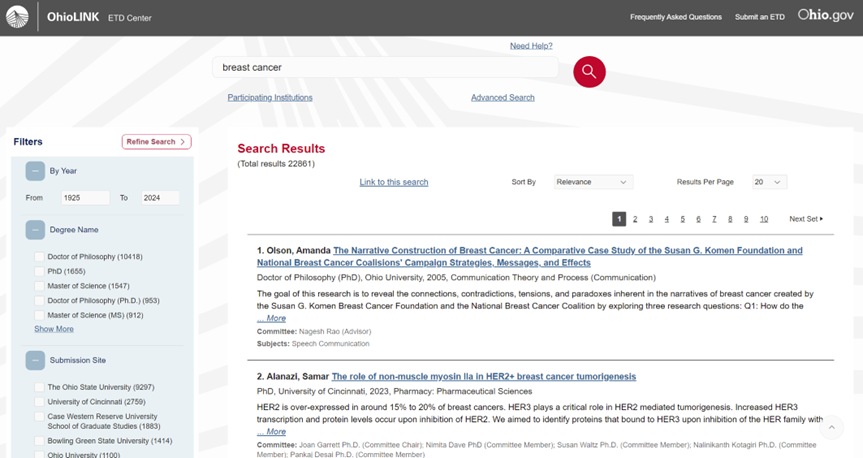Check The Ohio State University (9297) filter

[39, 388]
